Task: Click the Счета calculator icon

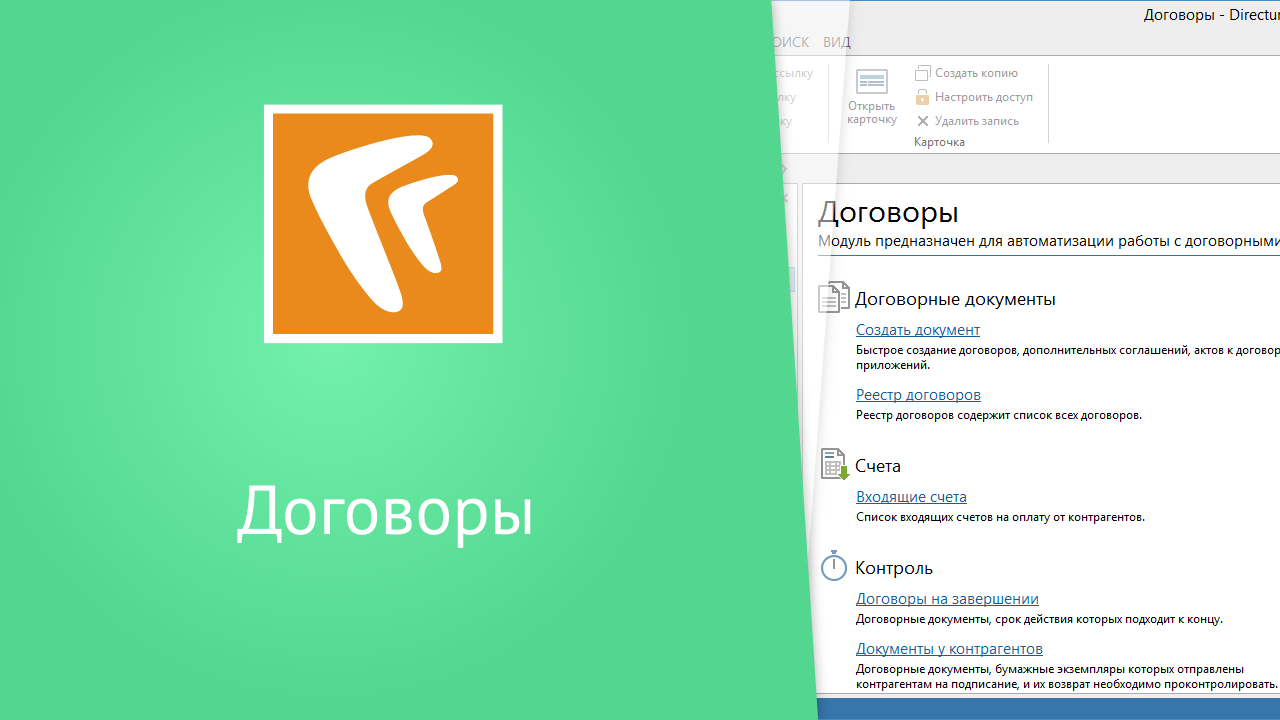Action: point(834,464)
